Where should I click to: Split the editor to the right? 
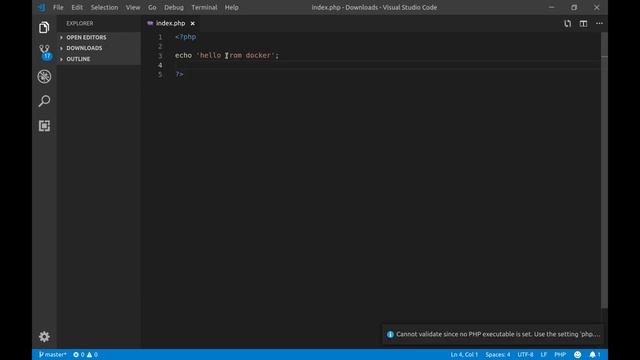tap(583, 23)
